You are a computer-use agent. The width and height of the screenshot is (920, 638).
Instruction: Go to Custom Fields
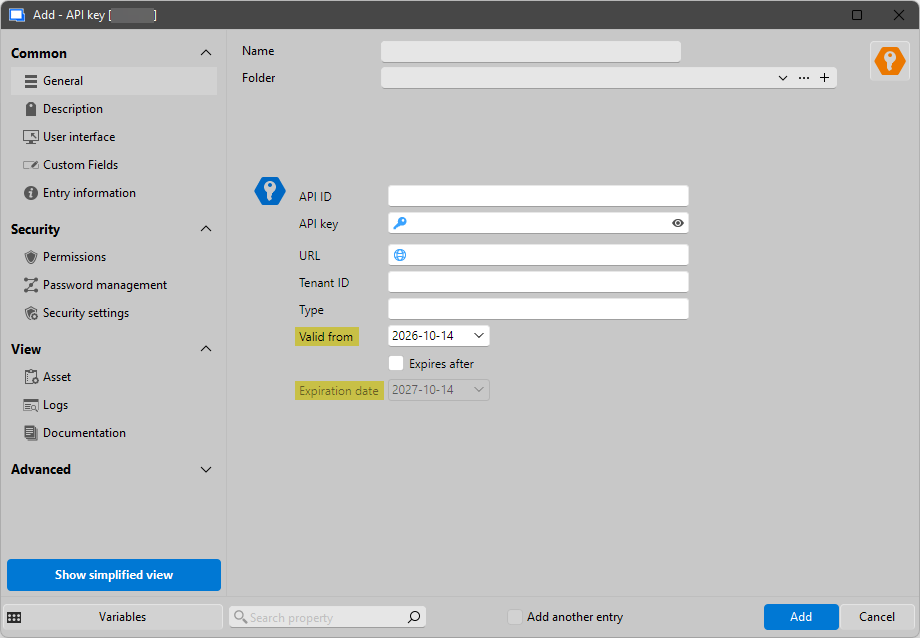[114, 165]
